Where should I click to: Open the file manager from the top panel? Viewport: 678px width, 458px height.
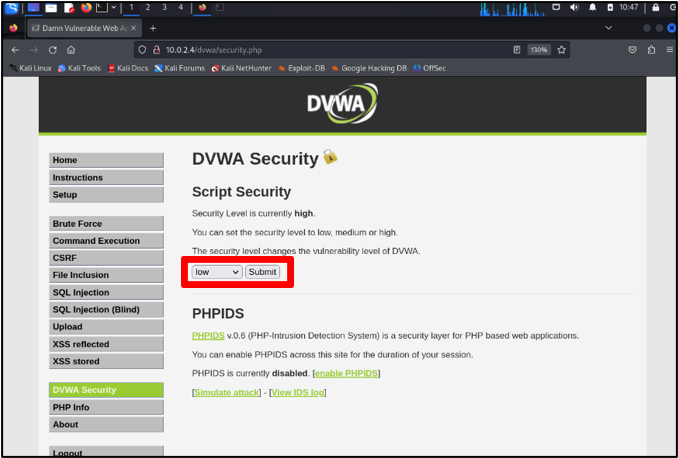[x=51, y=7]
